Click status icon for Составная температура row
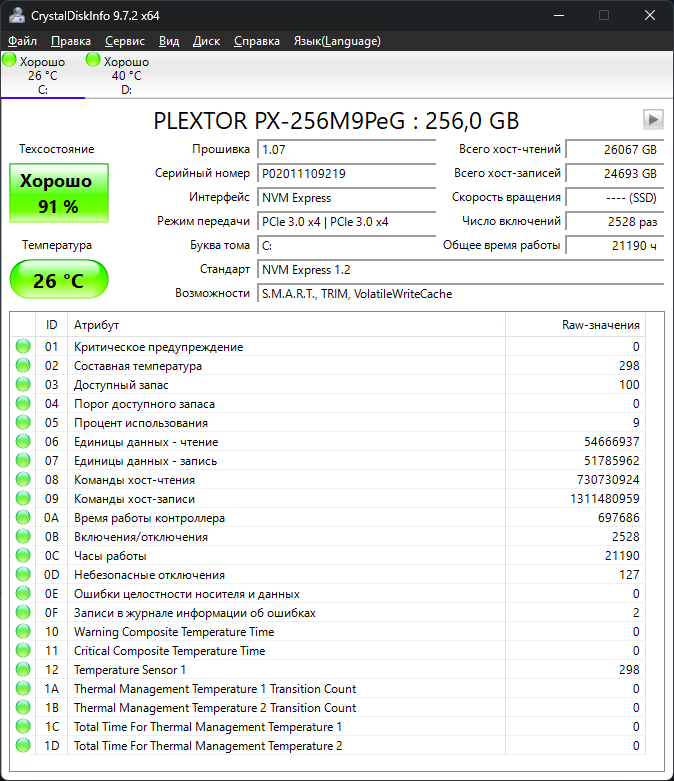The width and height of the screenshot is (674, 781). click(x=23, y=365)
